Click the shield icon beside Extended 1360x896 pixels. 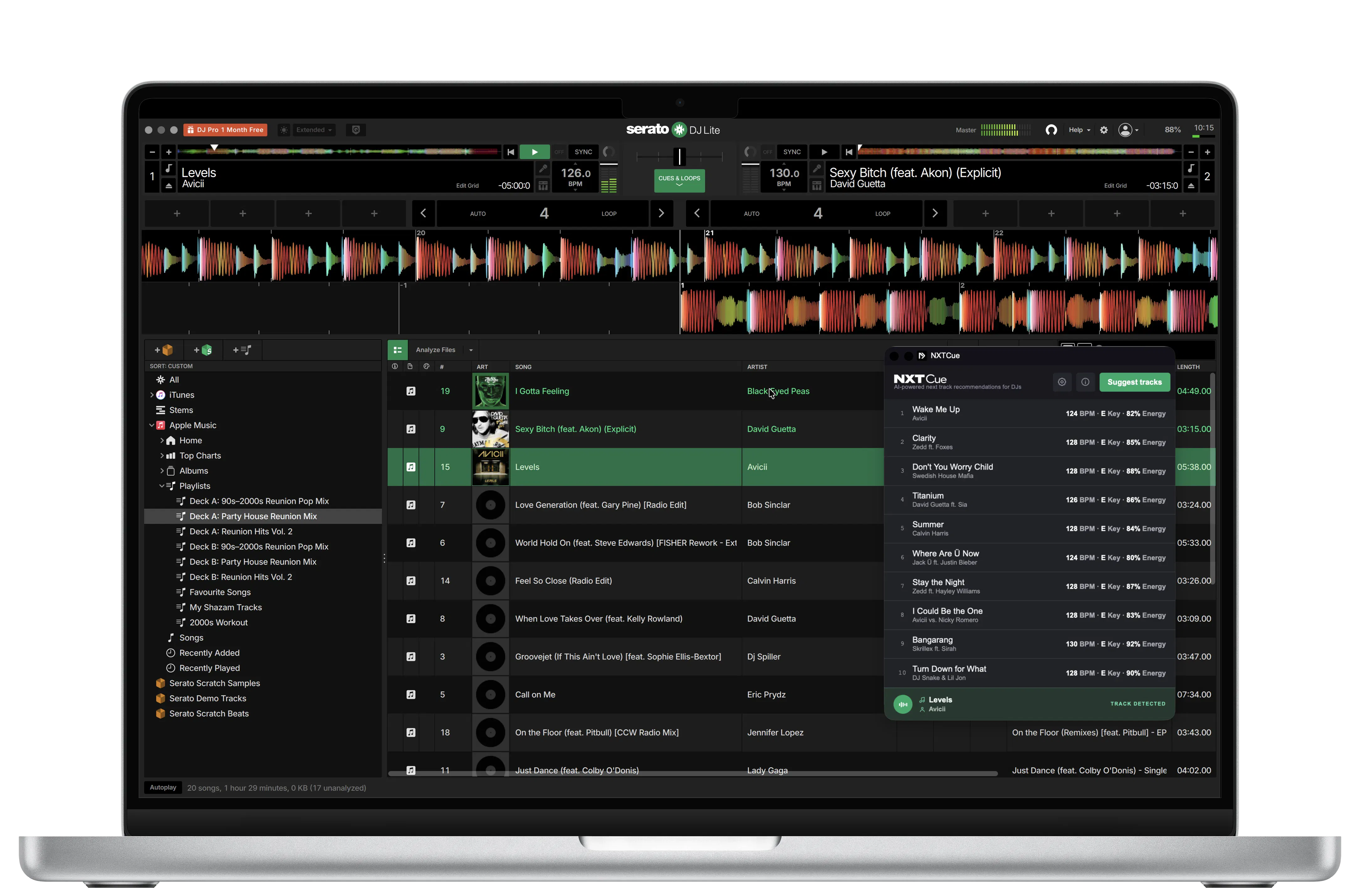(356, 130)
